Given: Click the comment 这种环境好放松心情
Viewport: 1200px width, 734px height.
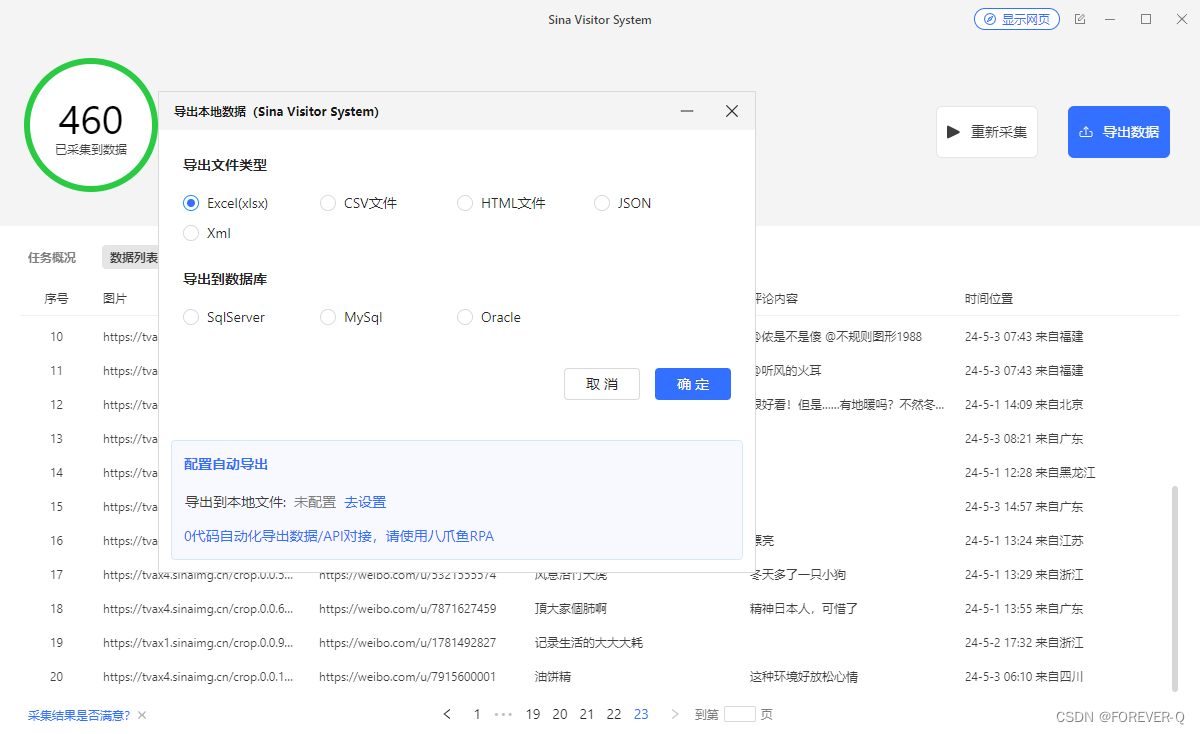Looking at the screenshot, I should coord(804,676).
